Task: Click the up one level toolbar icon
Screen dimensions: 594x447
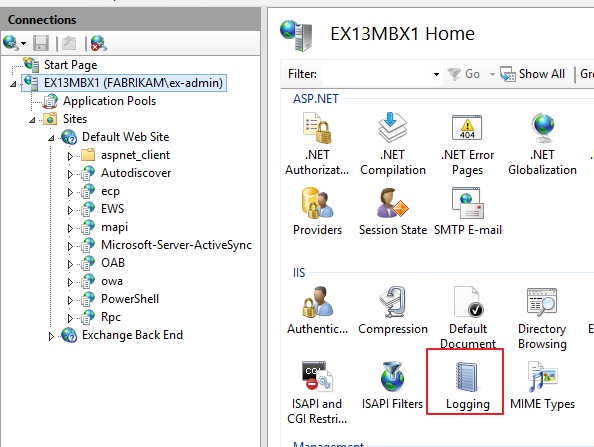Action: tap(69, 43)
